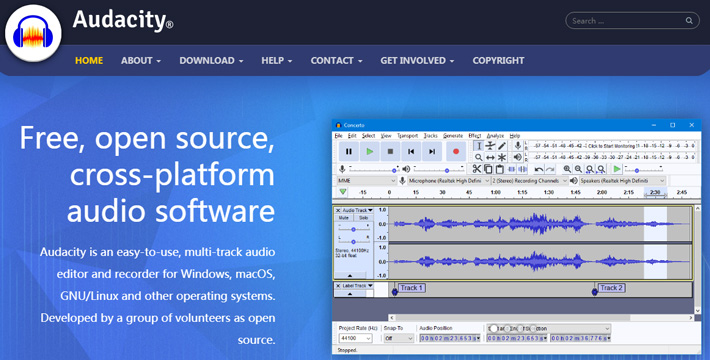Viewport: 710px width, 360px height.
Task: Select the Envelope tool
Action: coord(490,146)
